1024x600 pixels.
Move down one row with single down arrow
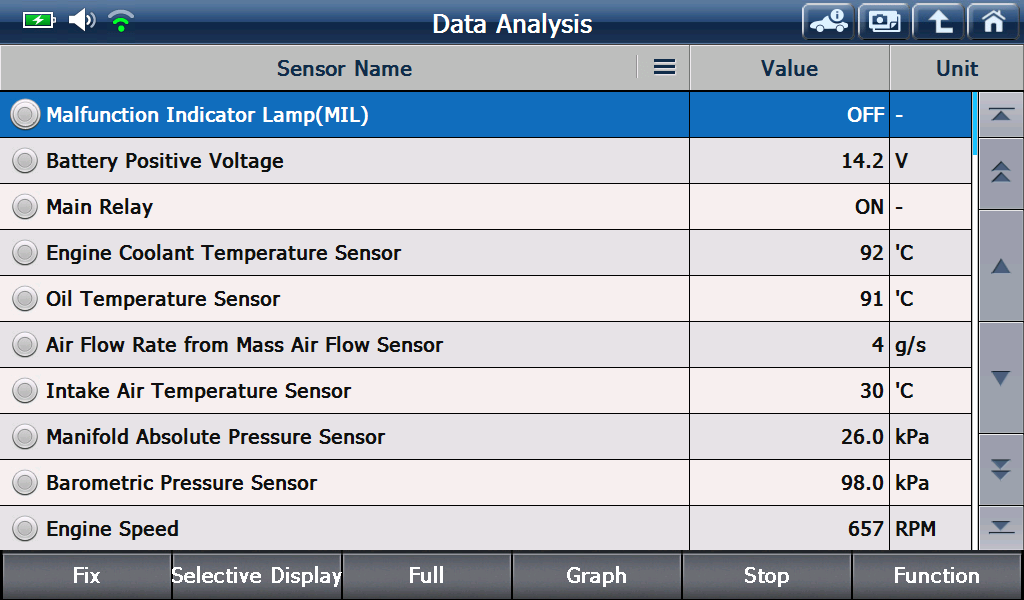tap(1000, 378)
